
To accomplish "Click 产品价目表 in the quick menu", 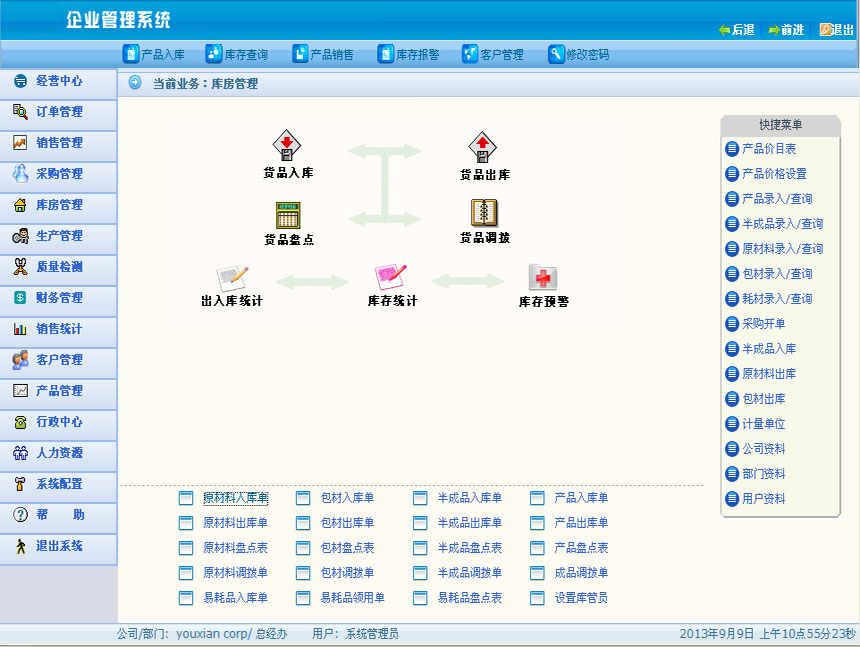I will (x=768, y=149).
